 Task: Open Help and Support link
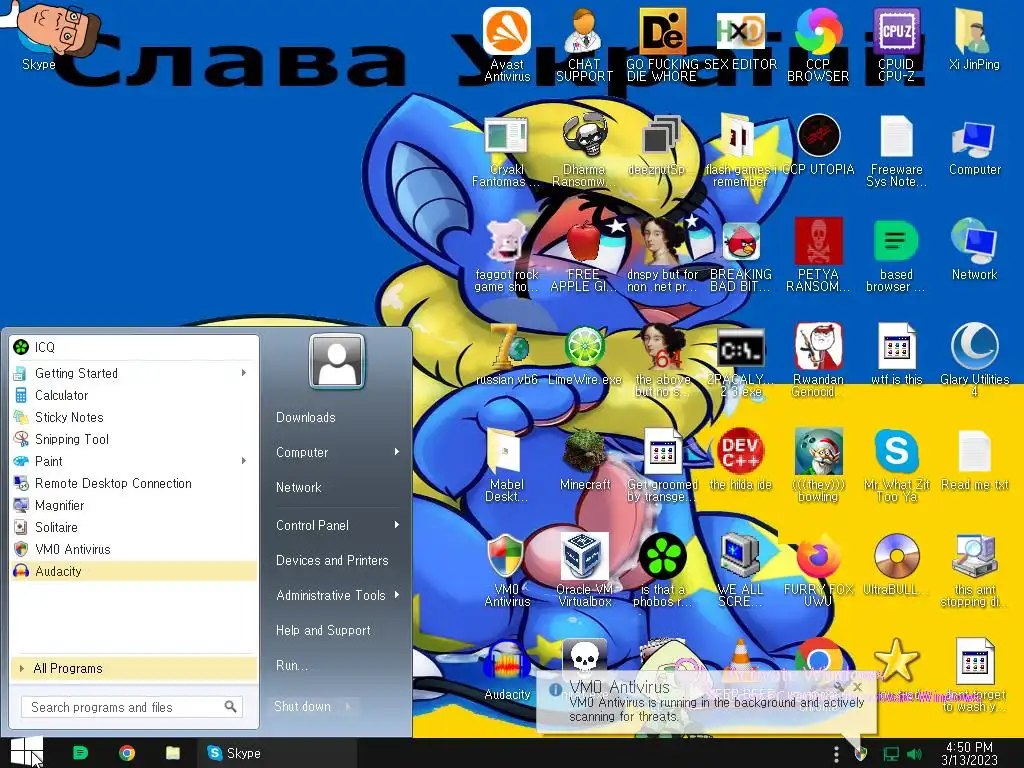[323, 630]
